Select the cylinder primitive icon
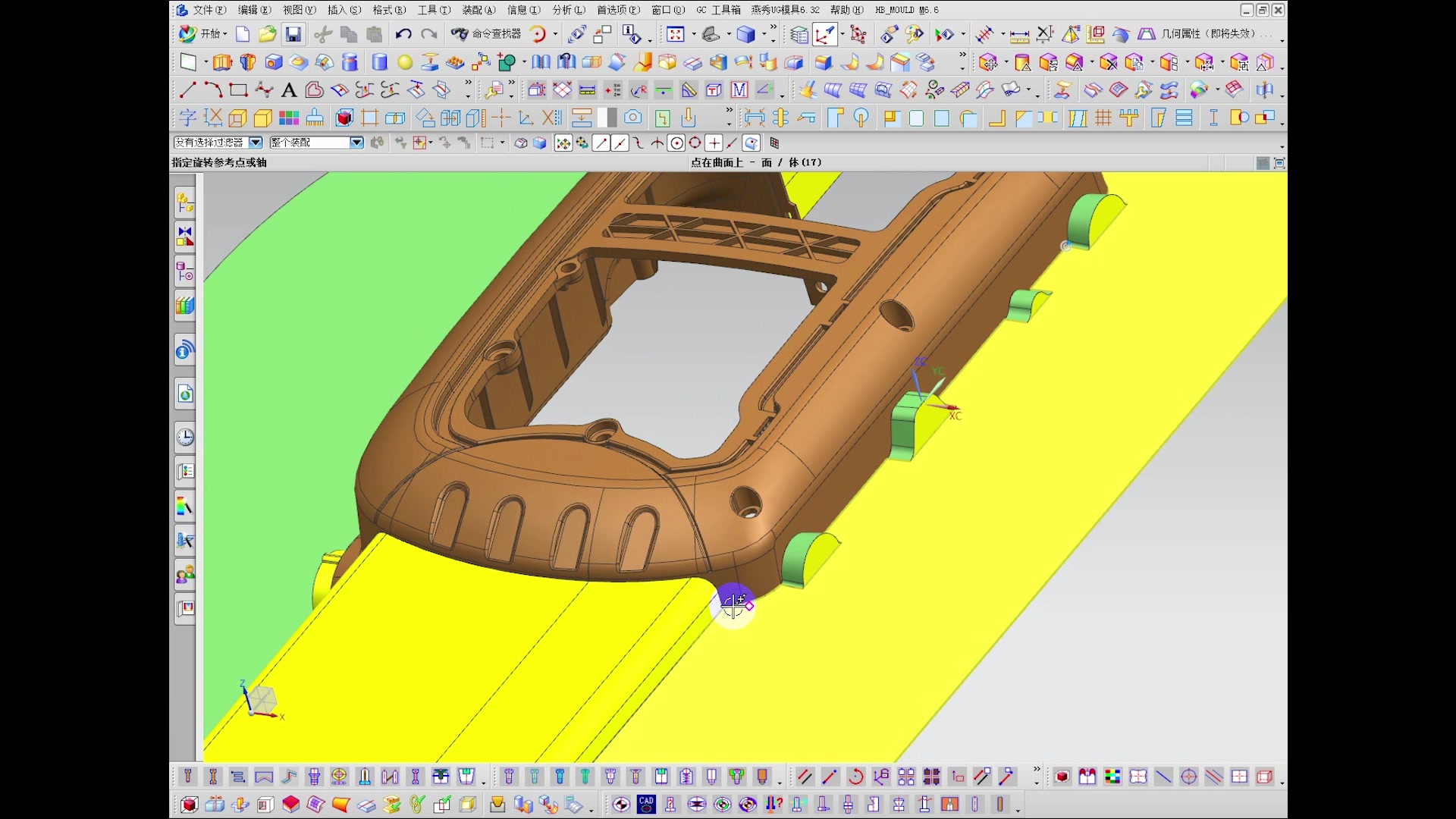 pyautogui.click(x=380, y=62)
